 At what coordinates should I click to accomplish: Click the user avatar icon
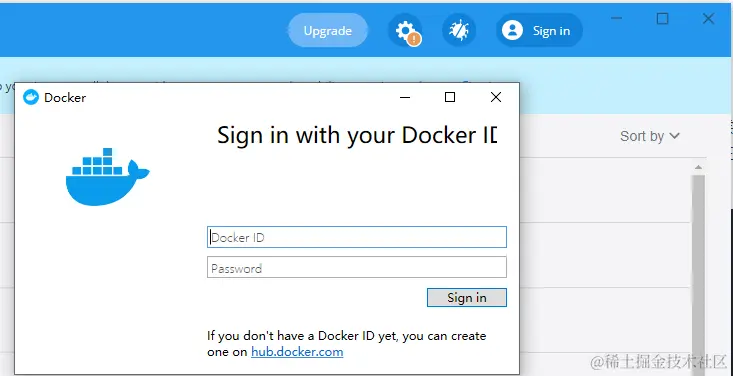tap(512, 31)
